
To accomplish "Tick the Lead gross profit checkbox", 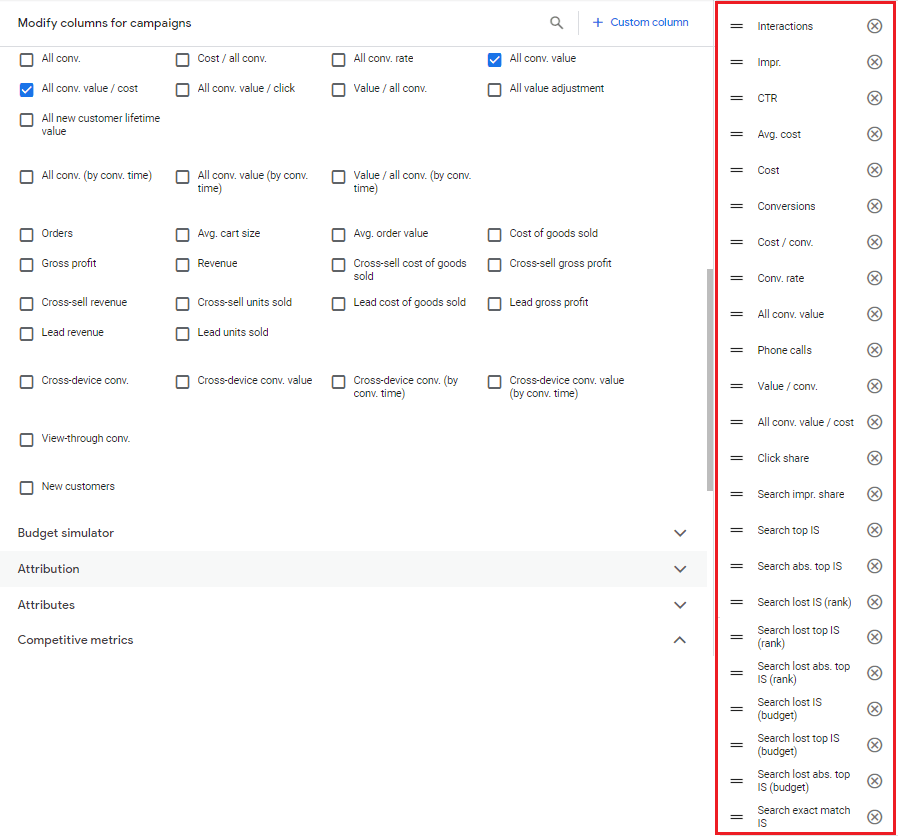I will pyautogui.click(x=494, y=304).
